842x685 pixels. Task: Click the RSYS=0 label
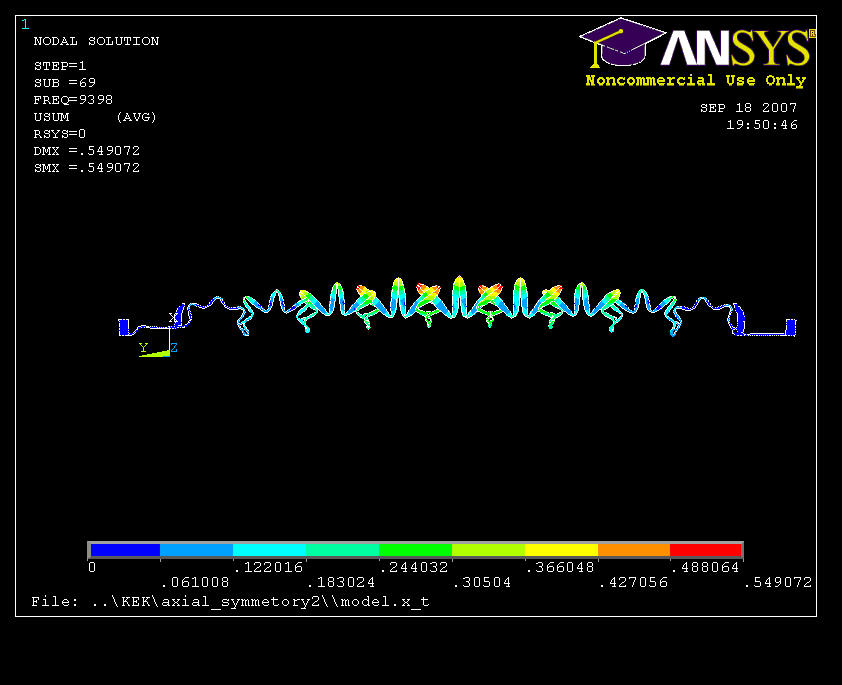[x=60, y=134]
